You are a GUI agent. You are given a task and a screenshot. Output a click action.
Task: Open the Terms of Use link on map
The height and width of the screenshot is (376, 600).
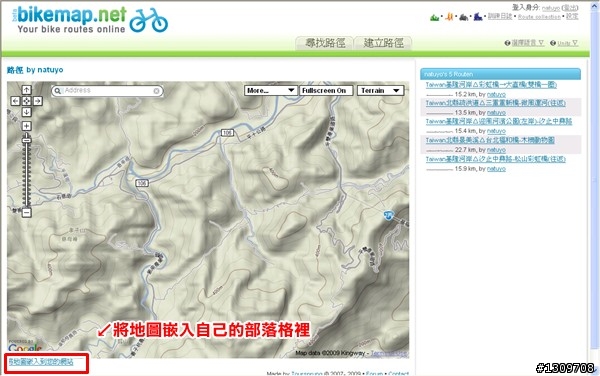pyautogui.click(x=389, y=353)
